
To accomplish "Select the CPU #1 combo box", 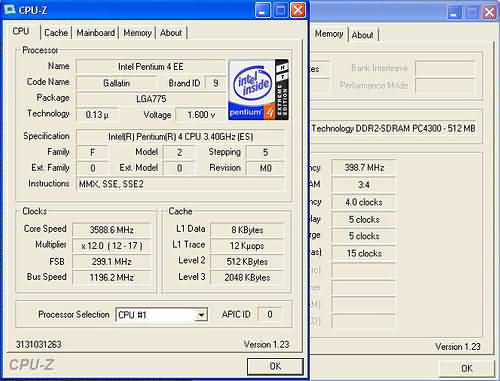I will tap(161, 315).
